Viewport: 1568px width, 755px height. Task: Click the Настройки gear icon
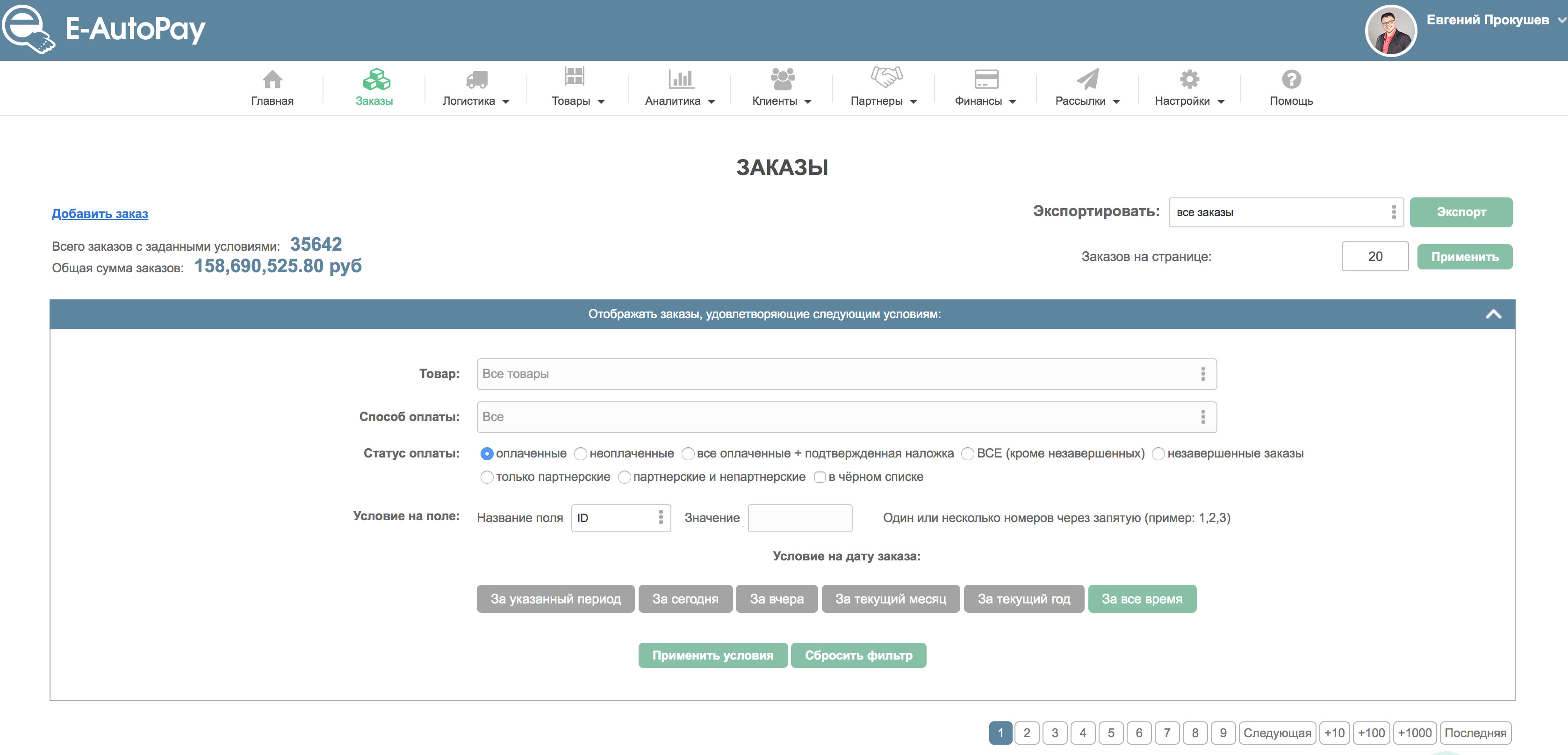point(1189,79)
